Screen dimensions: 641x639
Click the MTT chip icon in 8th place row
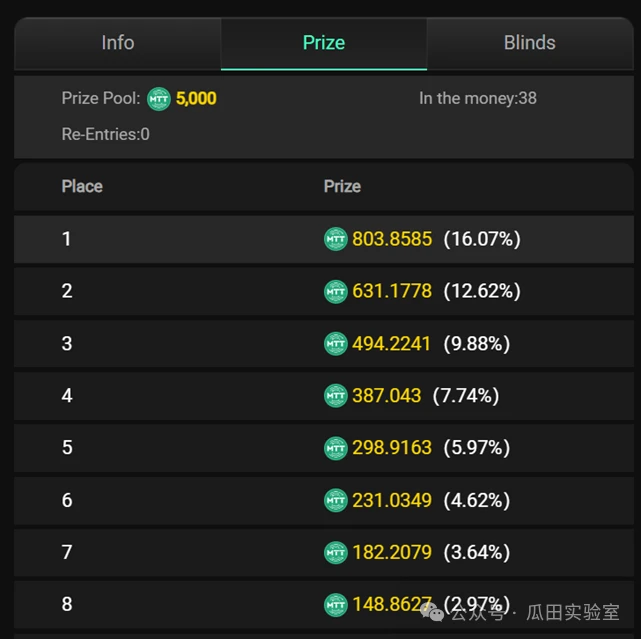pyautogui.click(x=336, y=604)
